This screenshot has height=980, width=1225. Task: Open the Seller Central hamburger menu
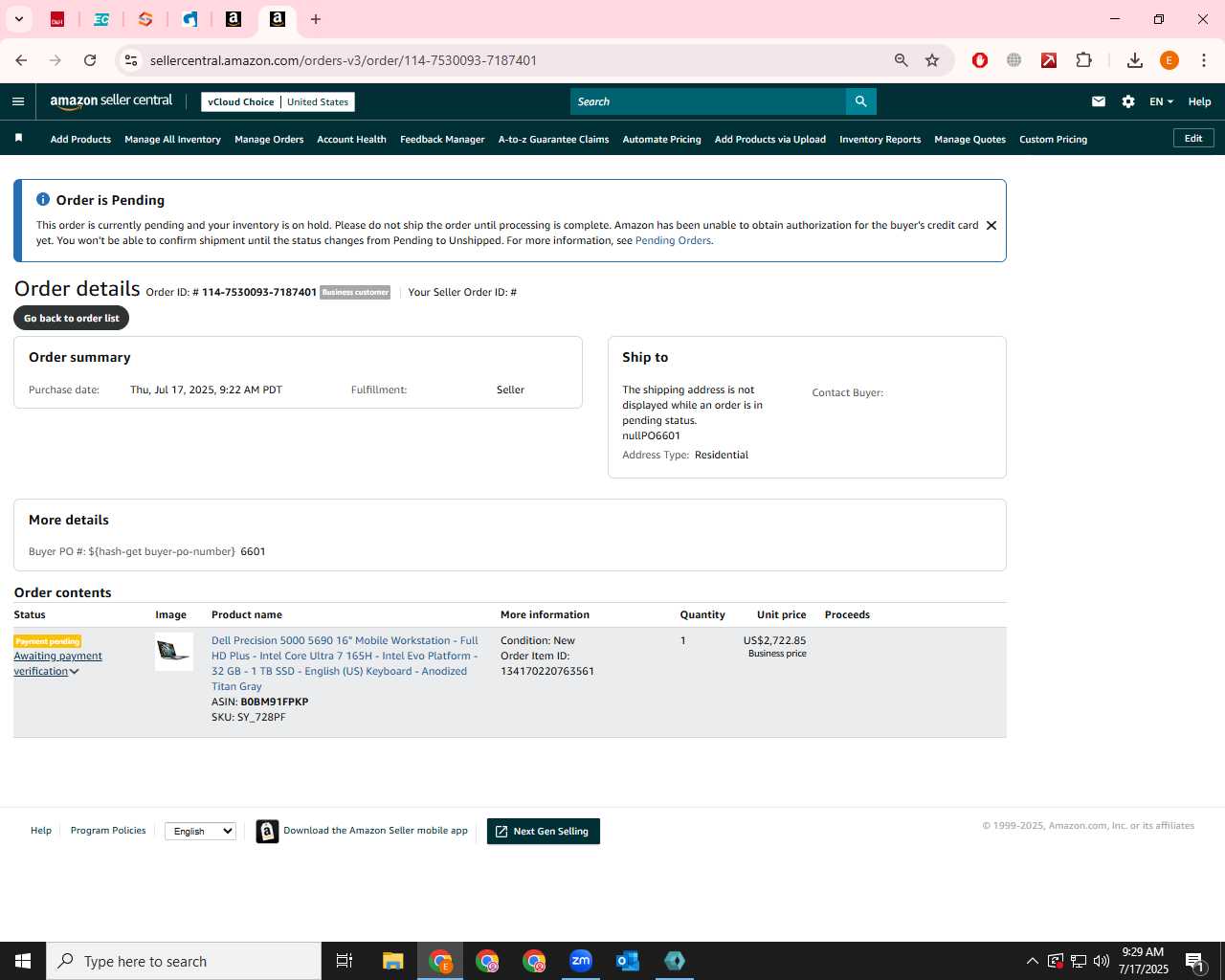coord(18,101)
